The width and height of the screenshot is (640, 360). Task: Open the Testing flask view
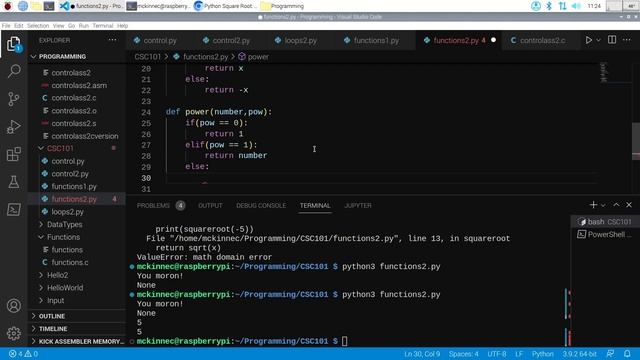(13, 182)
